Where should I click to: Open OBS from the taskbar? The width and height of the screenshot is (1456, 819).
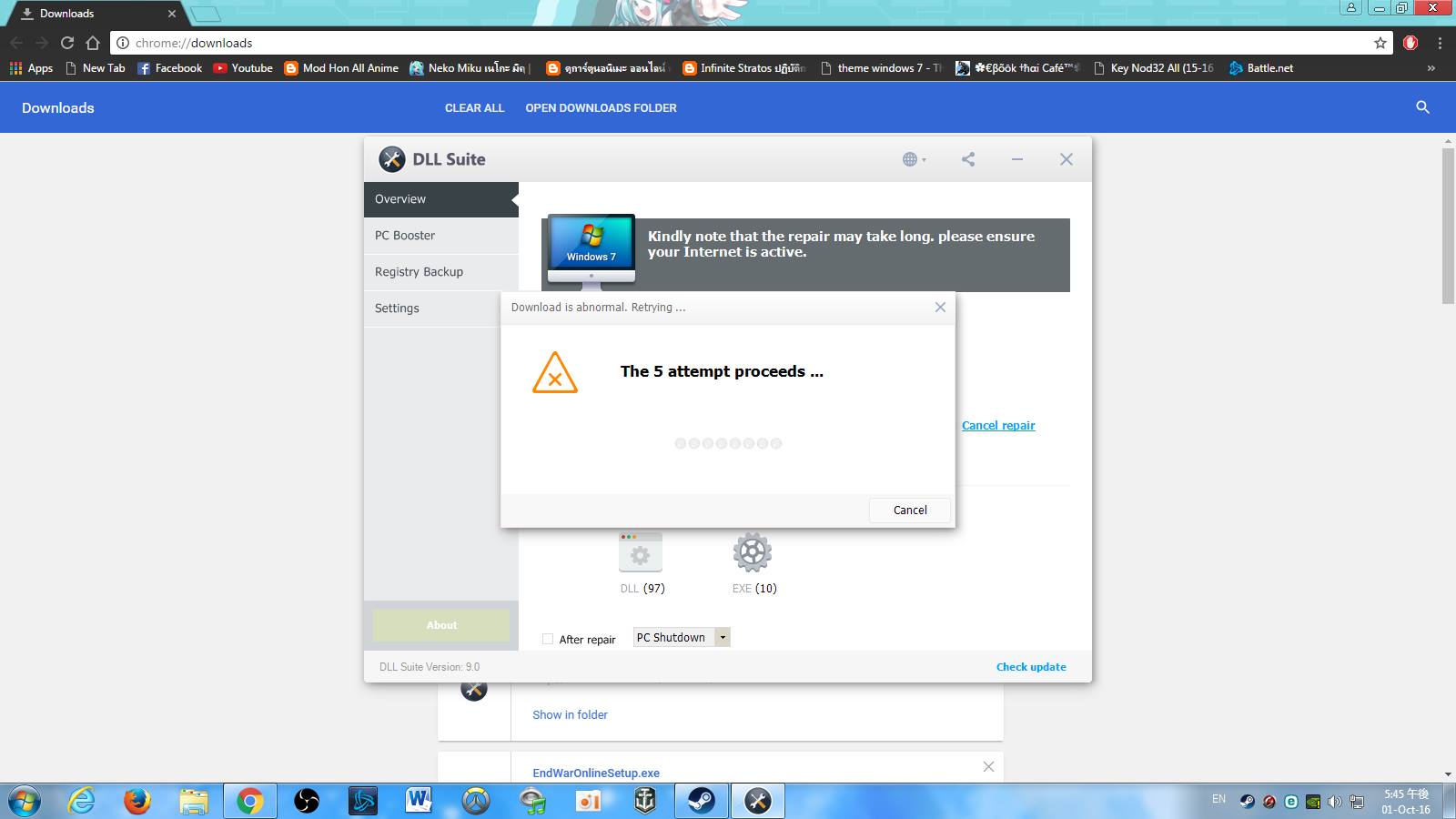307,801
